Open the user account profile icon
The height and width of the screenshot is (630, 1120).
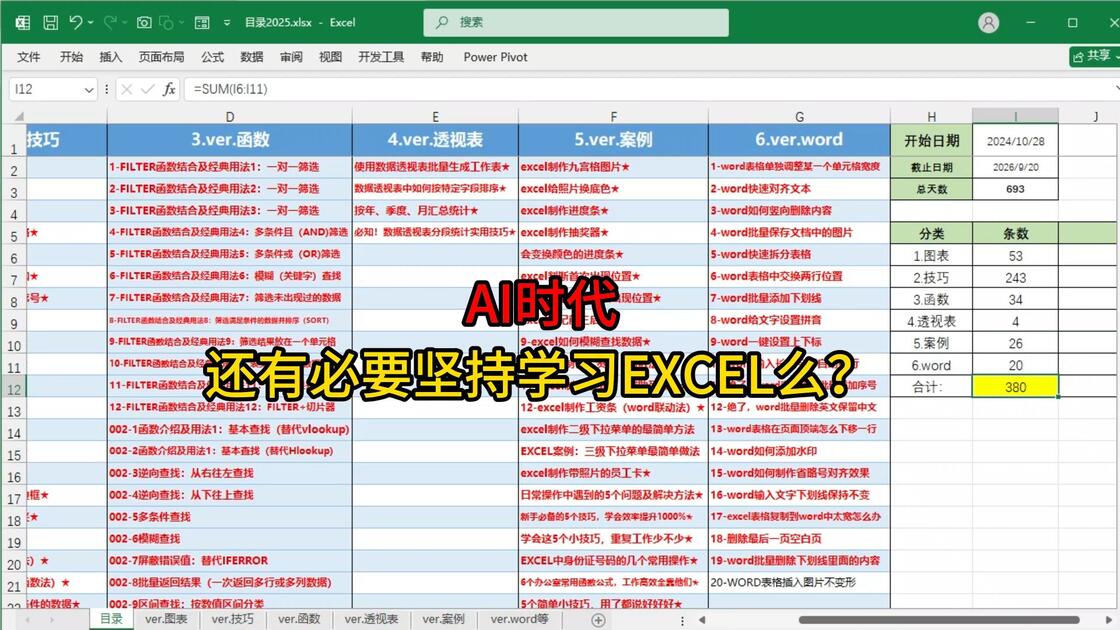[x=989, y=23]
